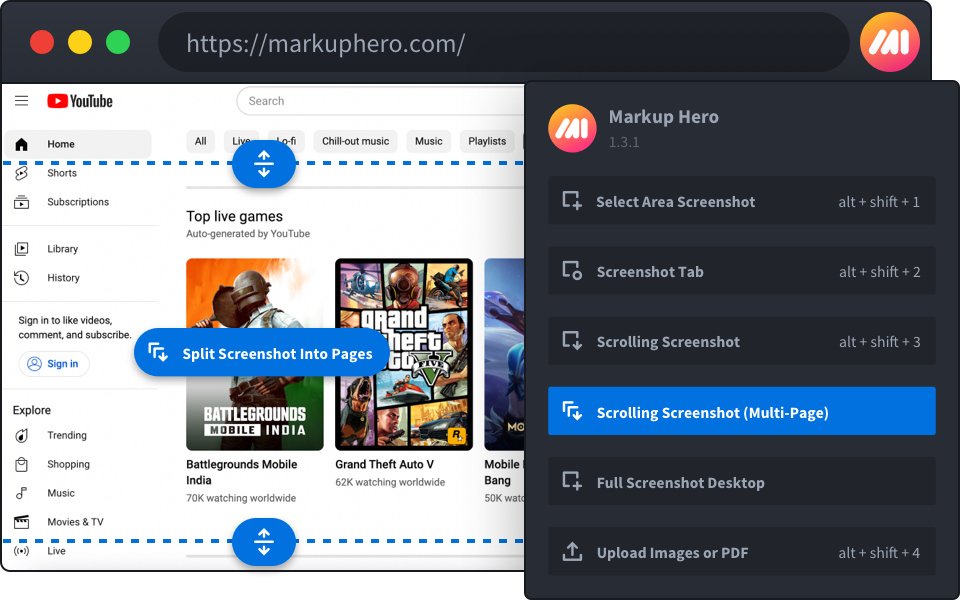Choose Full Screenshot Desktop option
Image resolution: width=960 pixels, height=600 pixels.
[741, 481]
